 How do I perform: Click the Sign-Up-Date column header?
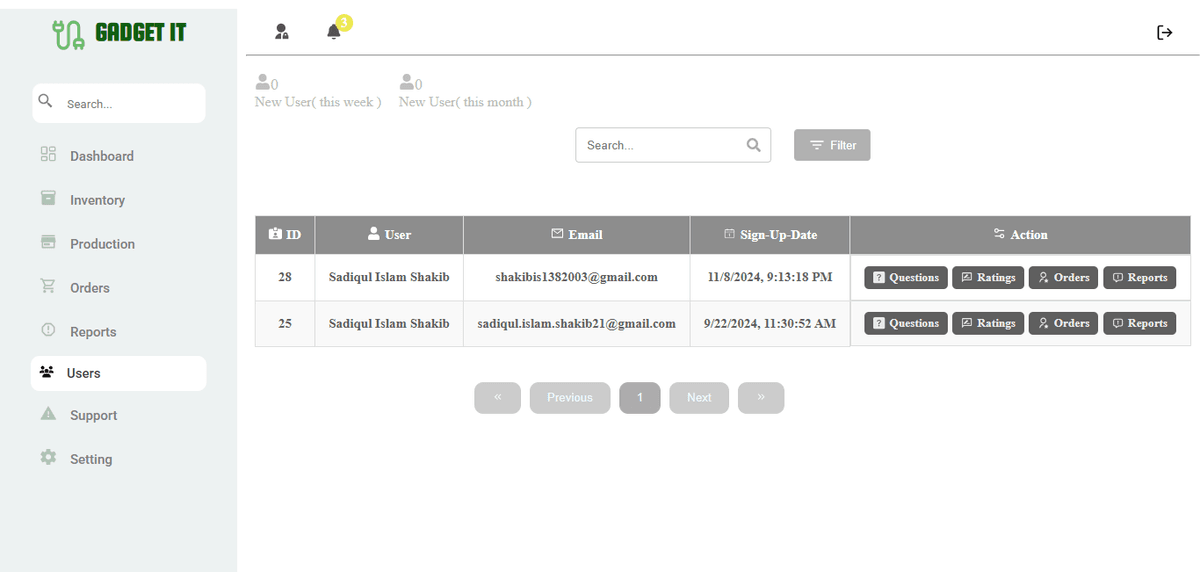[x=770, y=234]
